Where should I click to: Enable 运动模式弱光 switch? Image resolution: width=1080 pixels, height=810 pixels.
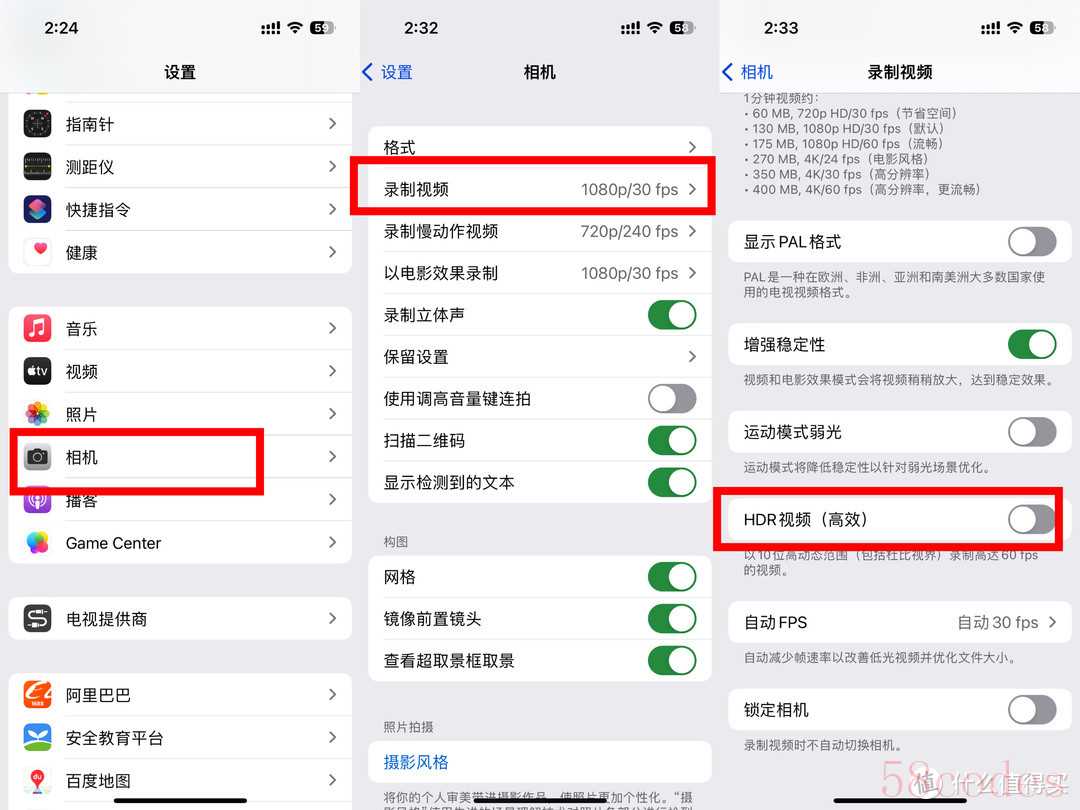[1032, 432]
